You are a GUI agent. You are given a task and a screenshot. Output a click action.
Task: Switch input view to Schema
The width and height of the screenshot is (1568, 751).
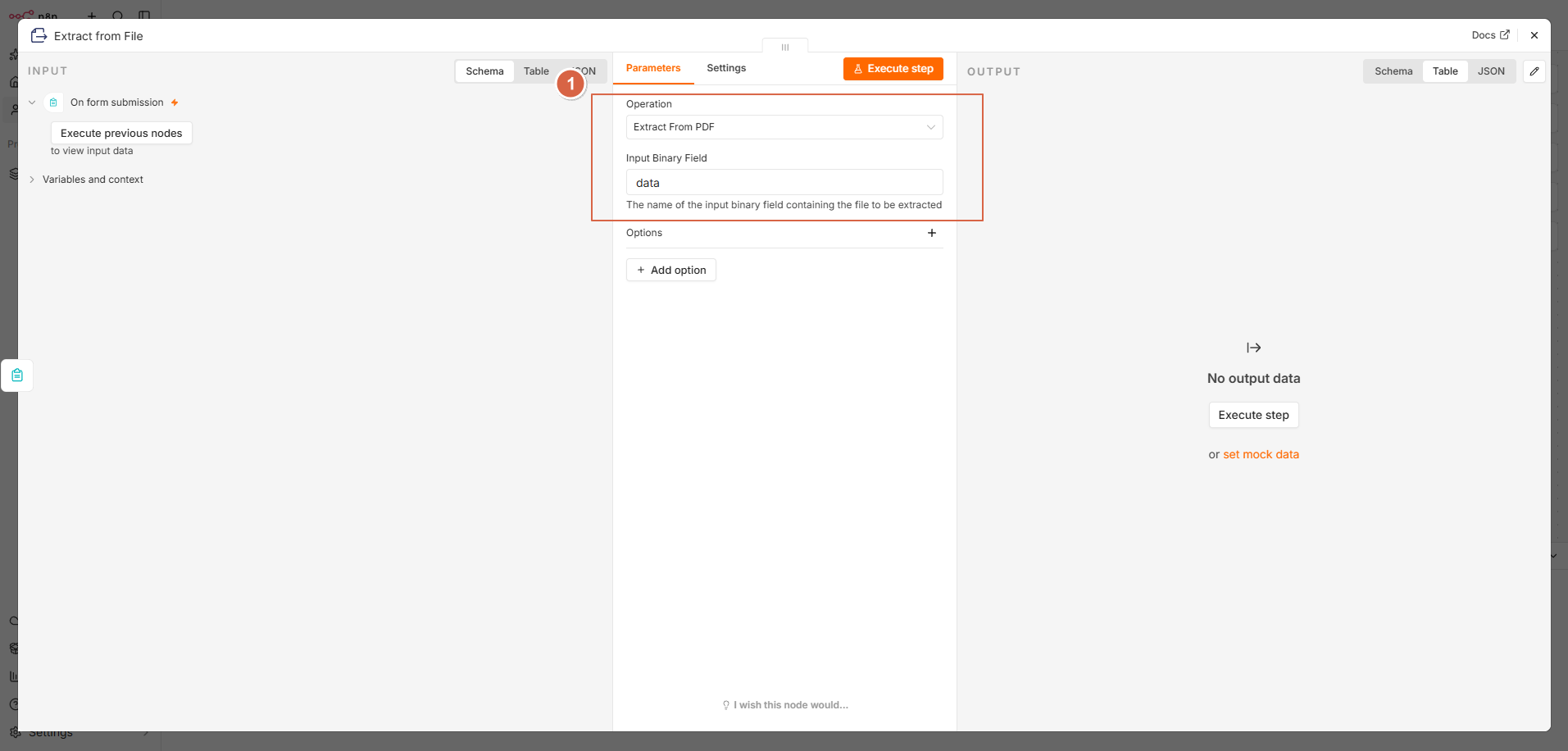[484, 71]
